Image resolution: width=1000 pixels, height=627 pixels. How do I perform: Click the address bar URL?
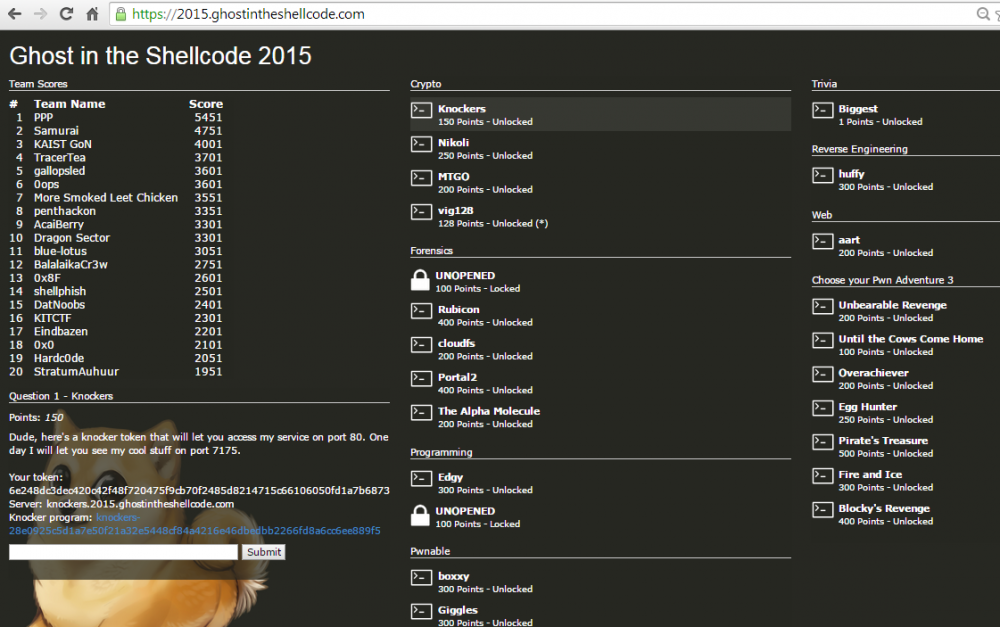[250, 15]
